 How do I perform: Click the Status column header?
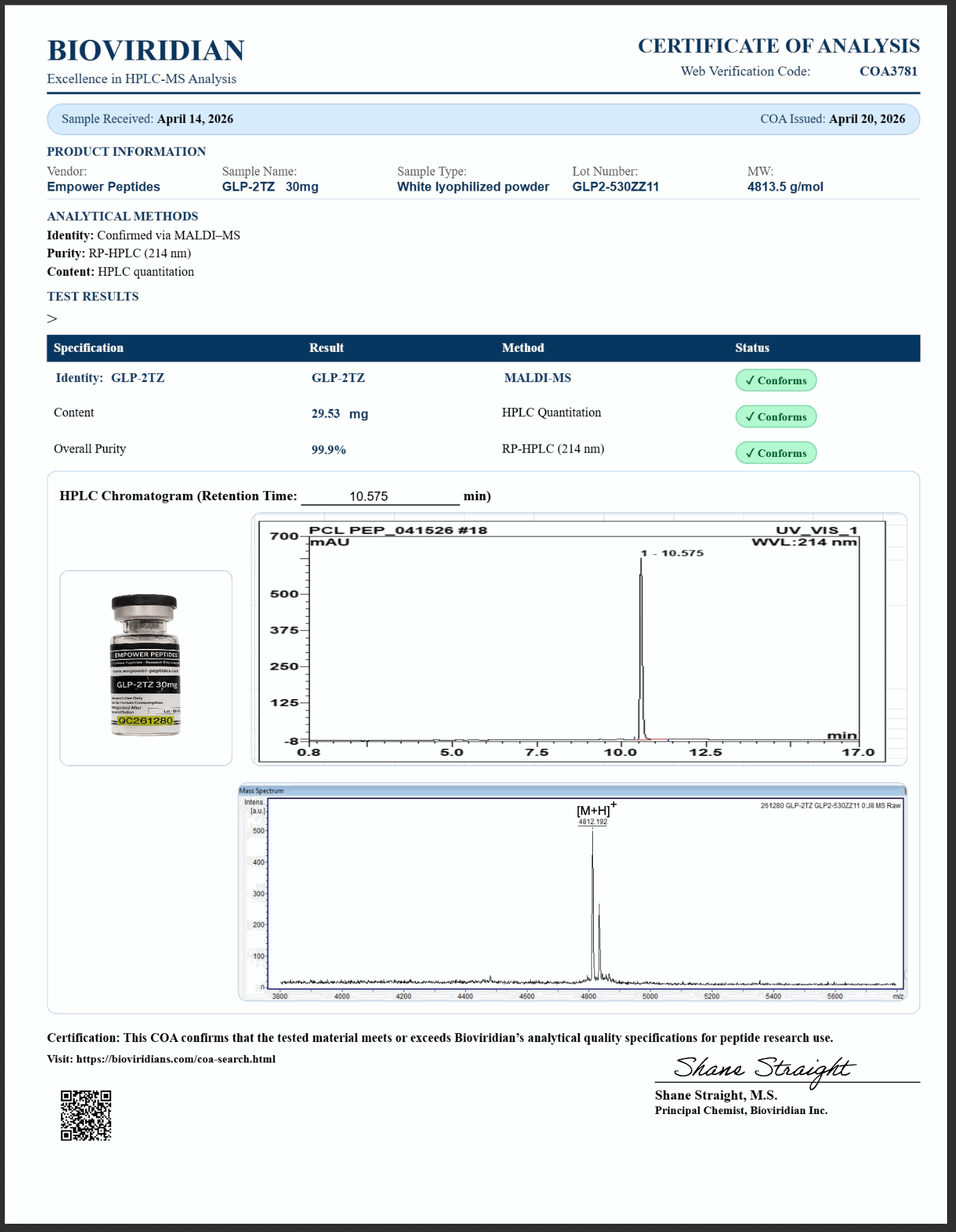coord(752,348)
